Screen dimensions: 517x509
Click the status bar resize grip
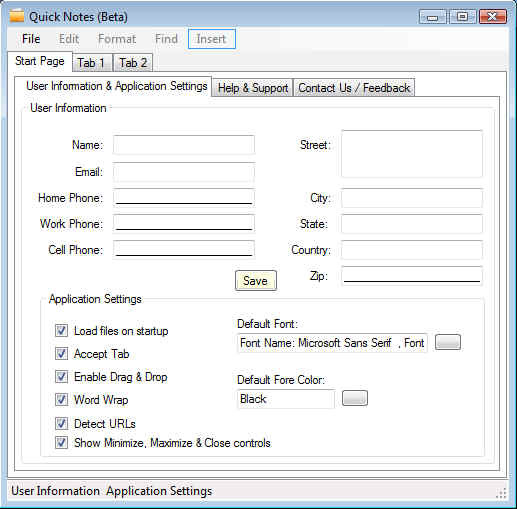pos(501,493)
